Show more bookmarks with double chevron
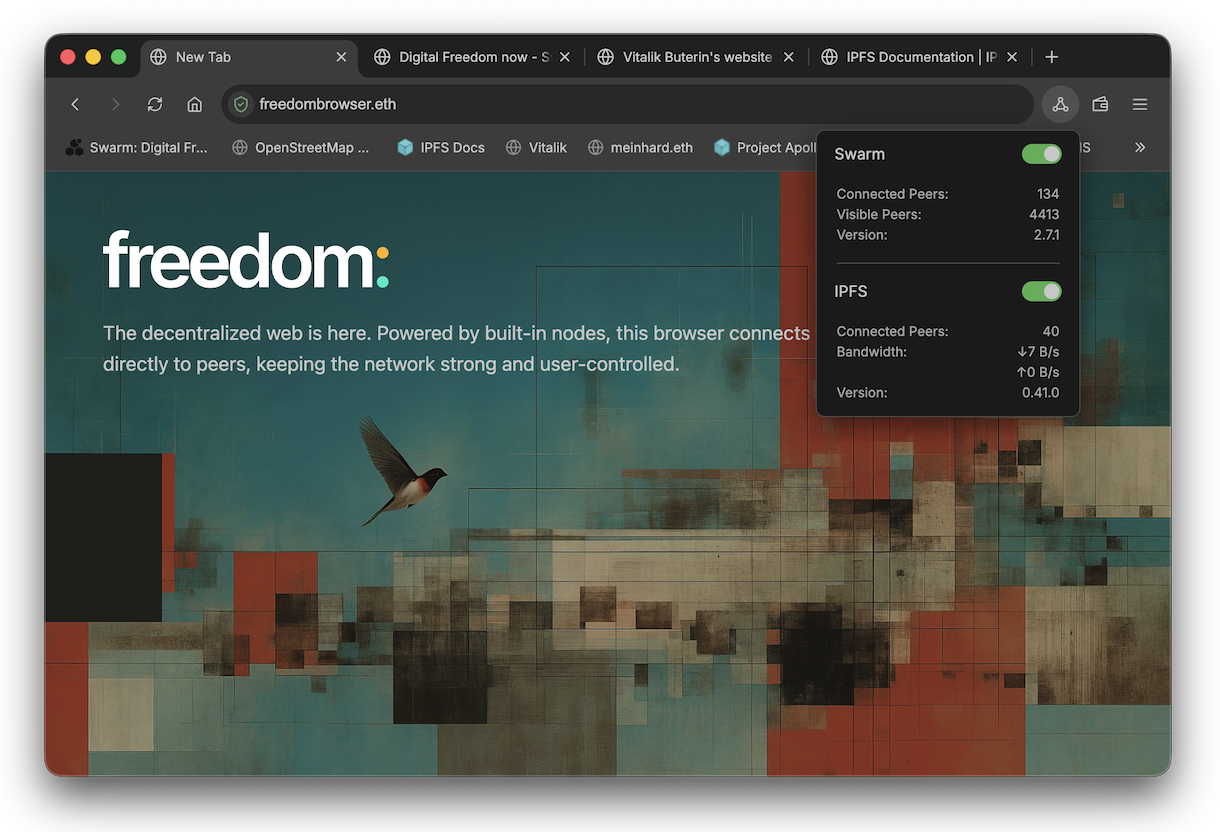This screenshot has height=832, width=1220. (x=1140, y=147)
